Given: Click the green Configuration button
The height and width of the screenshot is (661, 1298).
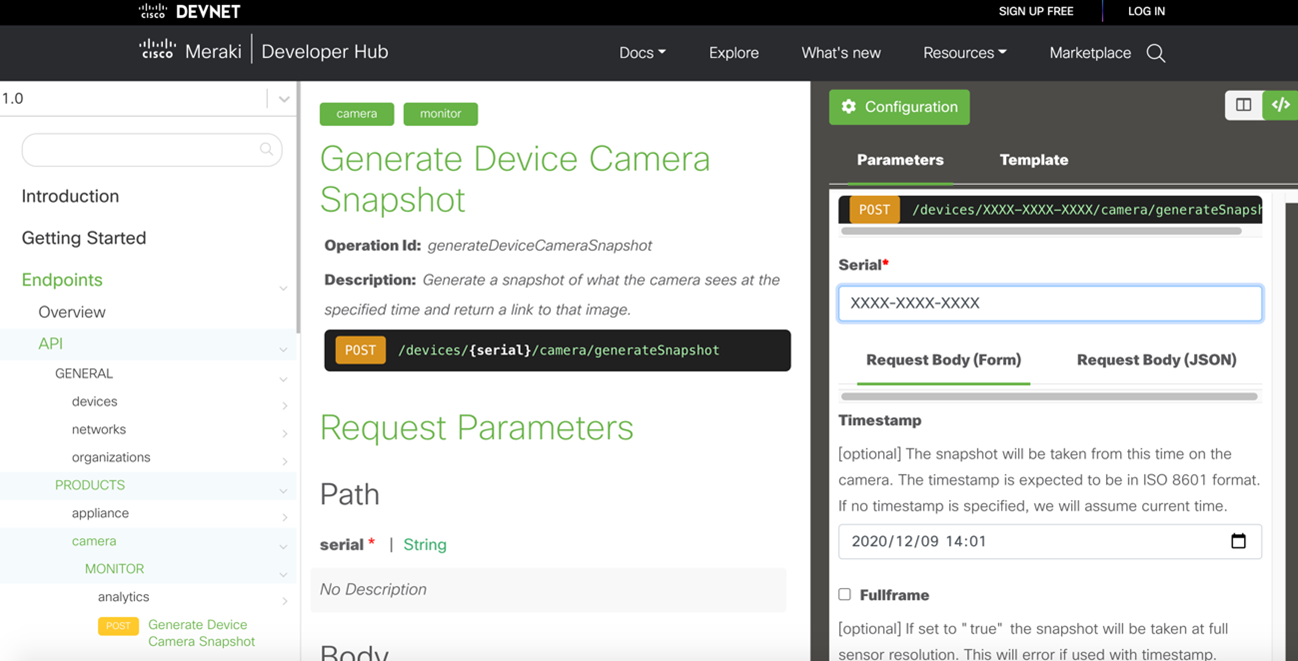Looking at the screenshot, I should tap(899, 107).
